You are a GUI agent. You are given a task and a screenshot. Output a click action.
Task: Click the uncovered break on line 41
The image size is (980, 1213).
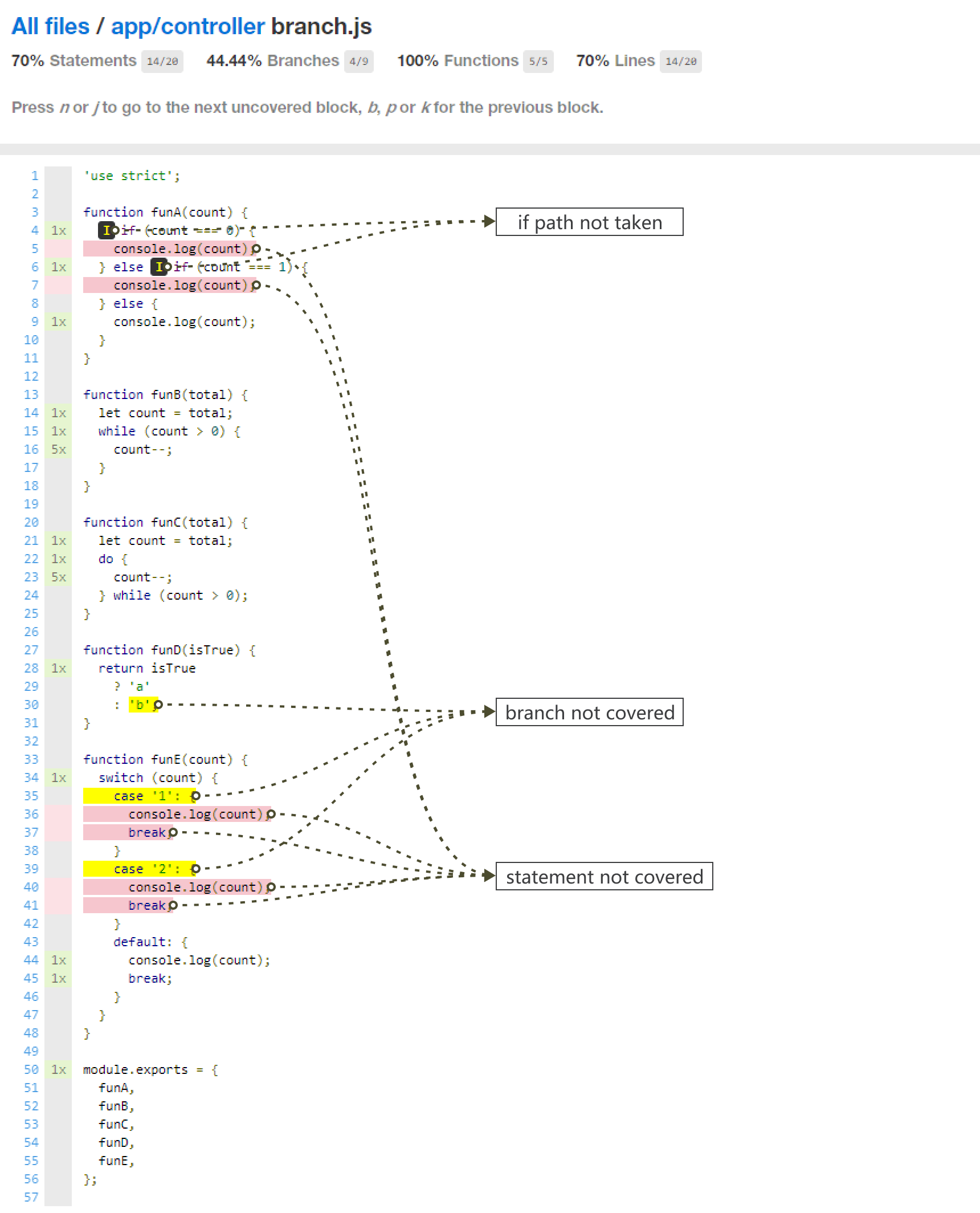(x=128, y=905)
